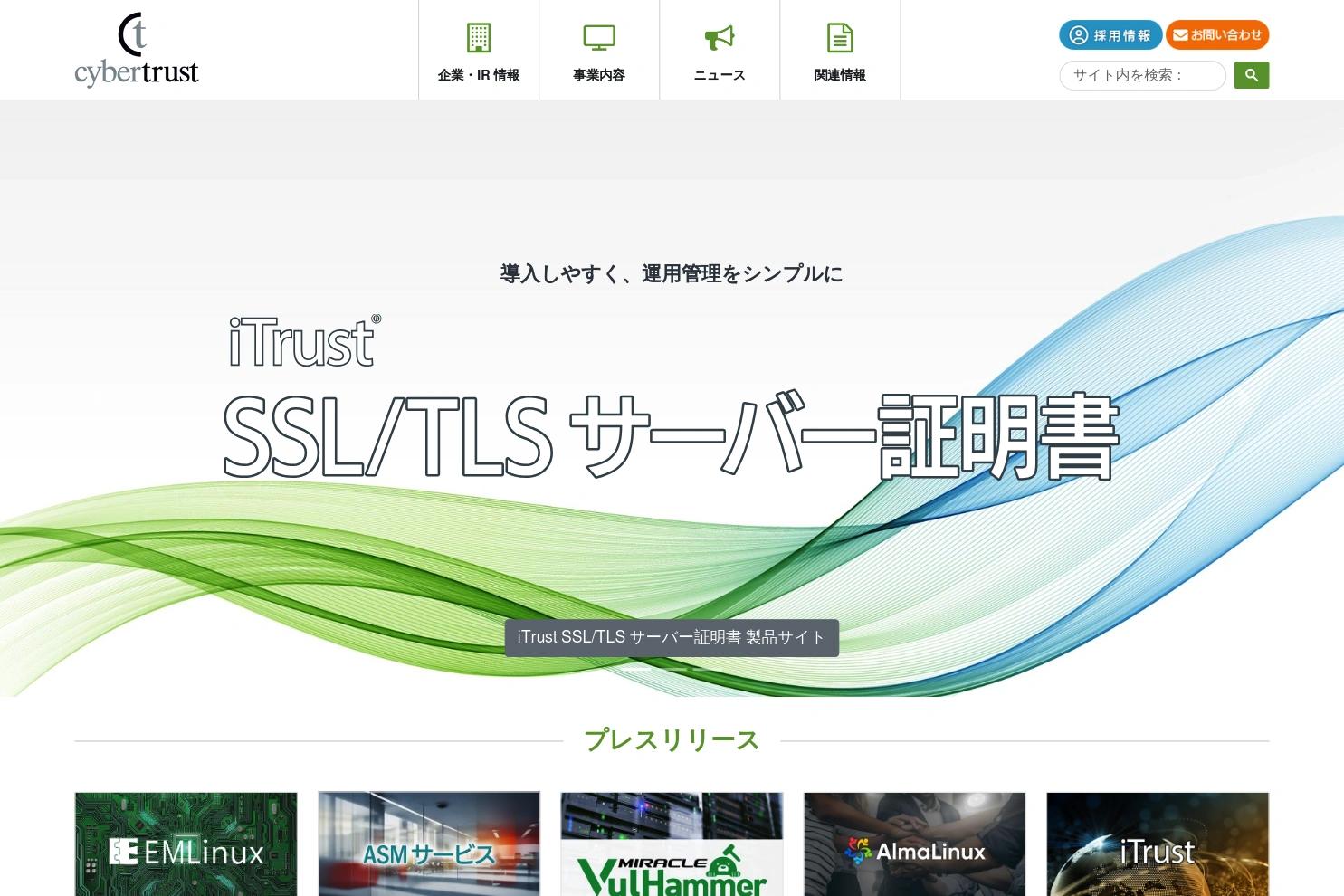
Task: Open the iTrust globe press release thumbnail
Action: (x=1158, y=844)
